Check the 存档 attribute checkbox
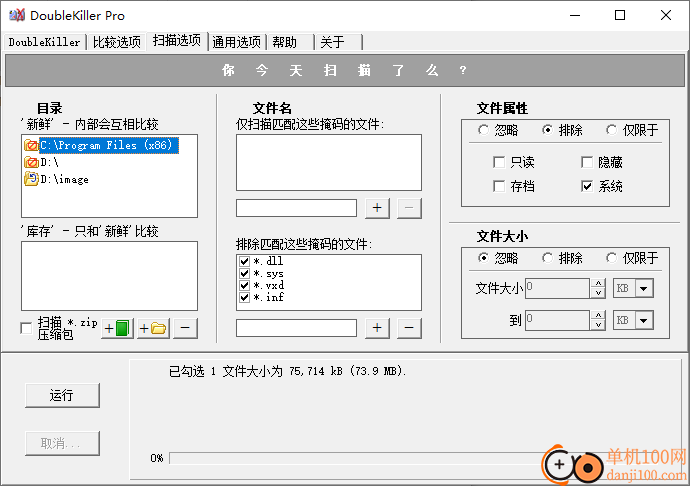 coord(499,186)
